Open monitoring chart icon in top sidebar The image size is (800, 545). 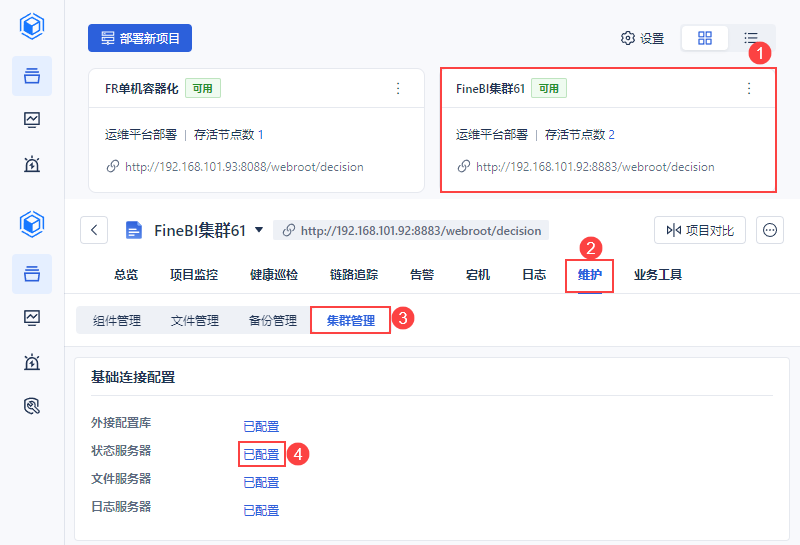click(32, 120)
